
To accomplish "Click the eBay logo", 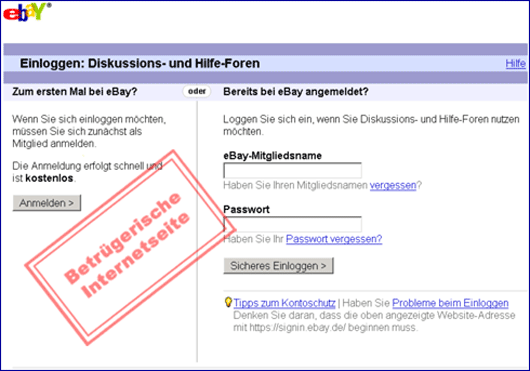I will click(27, 12).
